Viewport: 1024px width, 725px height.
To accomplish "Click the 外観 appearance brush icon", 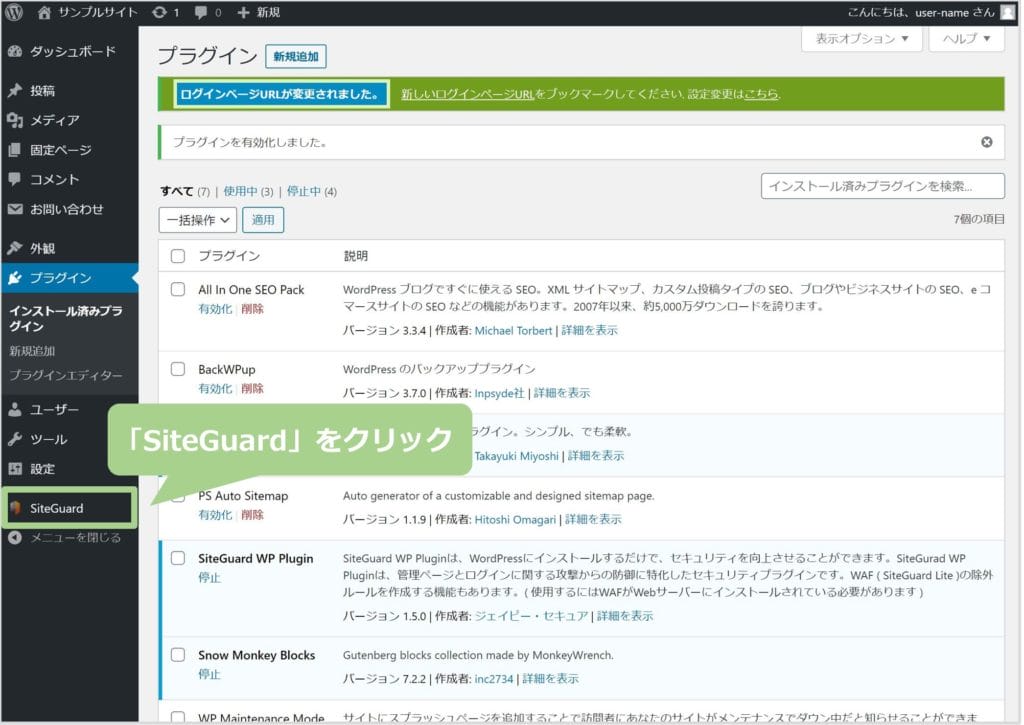I will coord(15,248).
